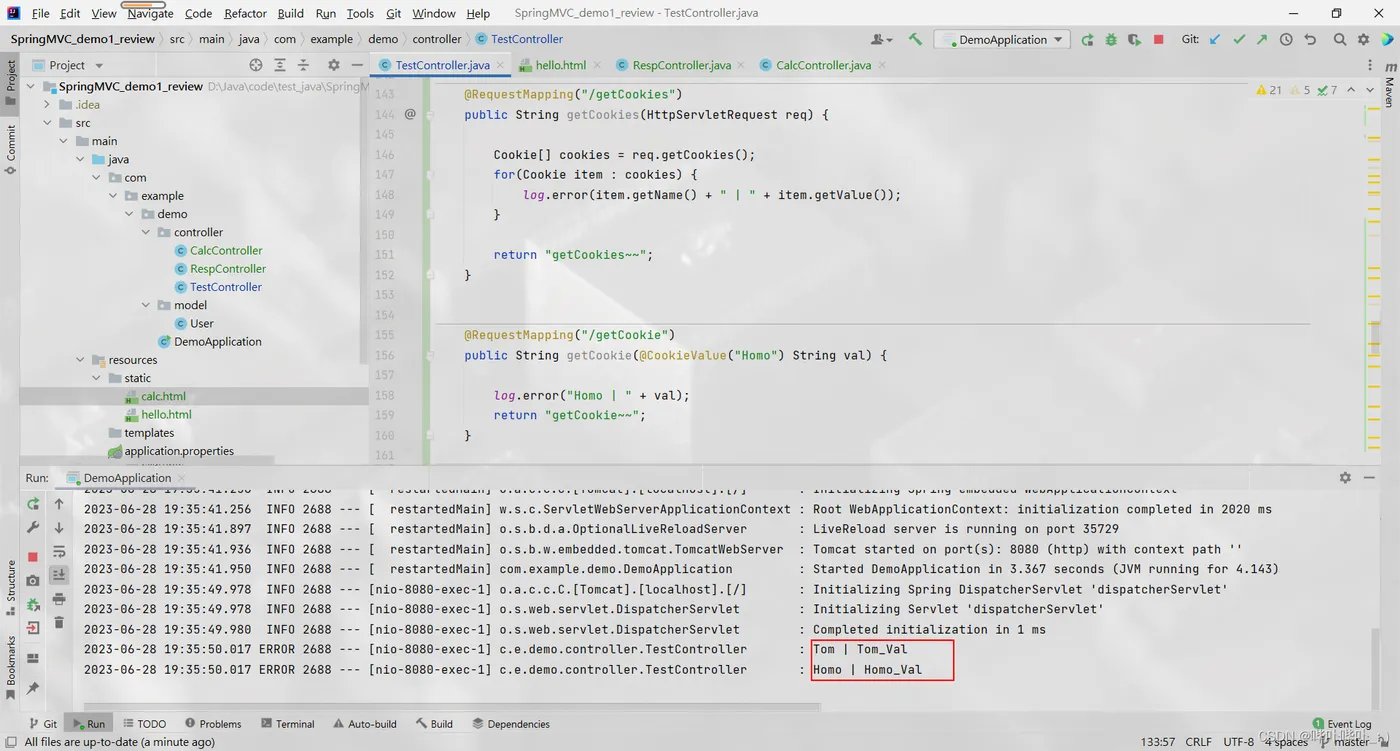Viewport: 1400px width, 751px height.
Task: Open the Terminal tool window
Action: click(286, 724)
